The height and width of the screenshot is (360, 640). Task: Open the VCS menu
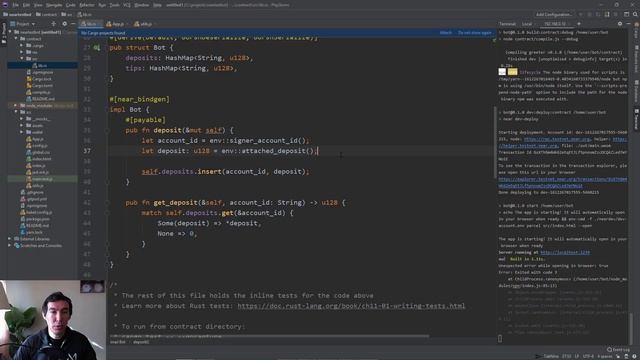click(127, 5)
